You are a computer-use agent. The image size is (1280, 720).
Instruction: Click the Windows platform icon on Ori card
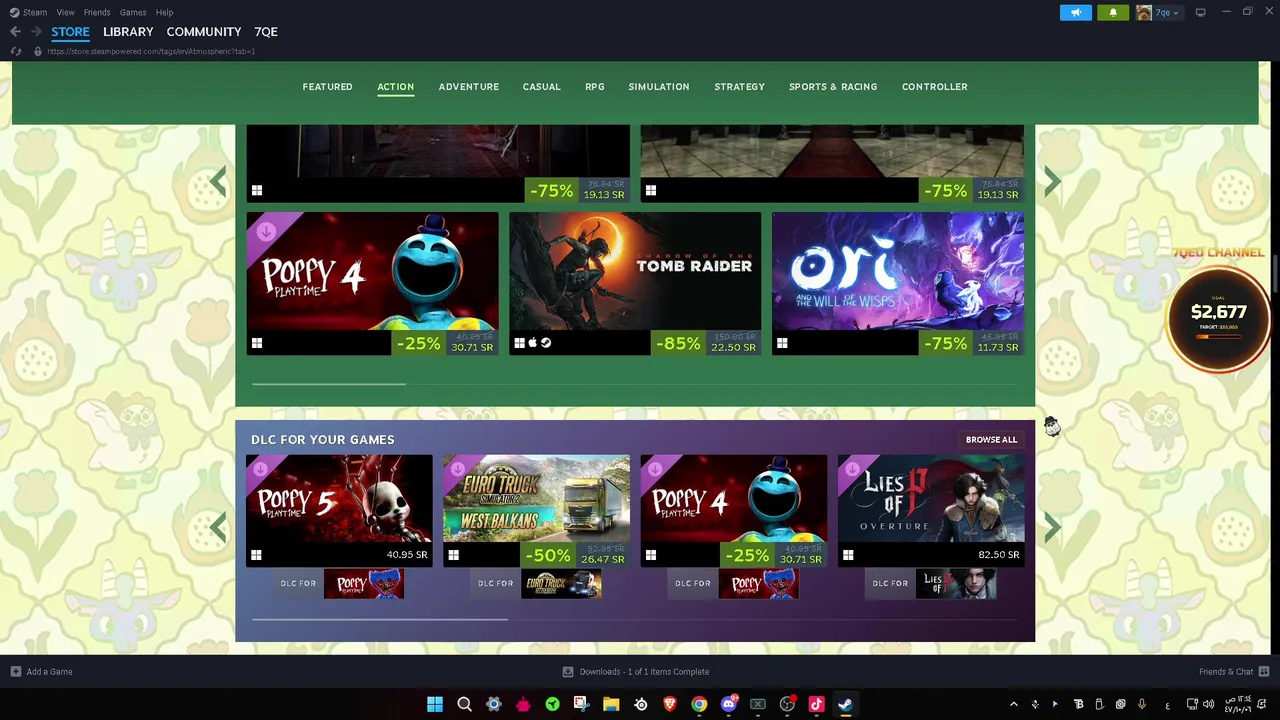[782, 343]
